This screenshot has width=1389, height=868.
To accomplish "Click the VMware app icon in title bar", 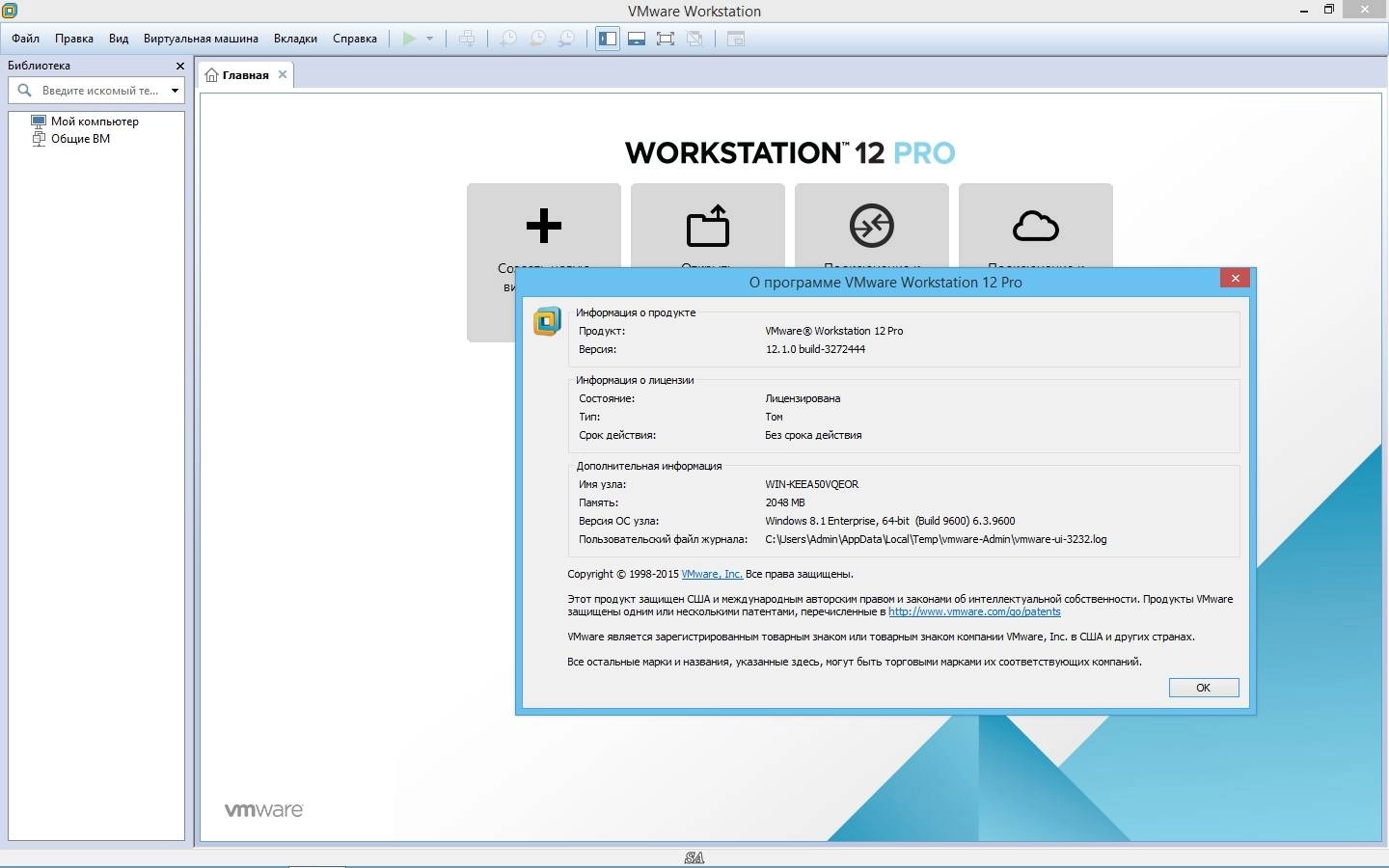I will (x=10, y=11).
